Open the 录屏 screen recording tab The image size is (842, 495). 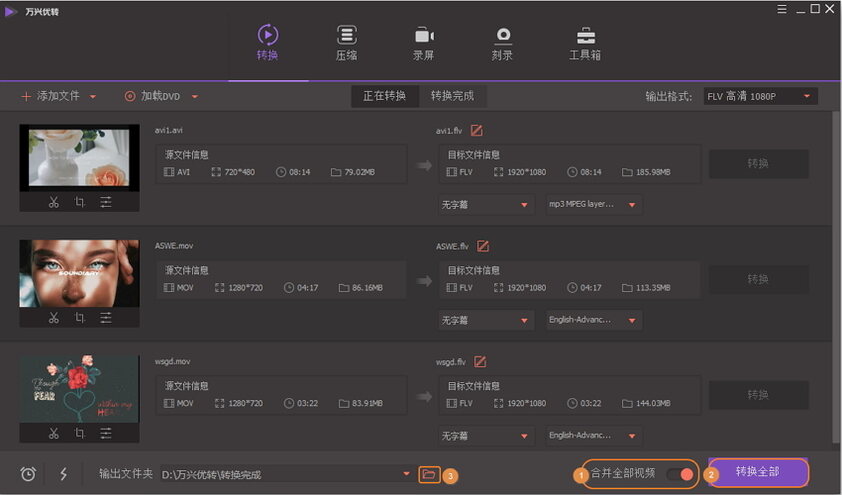(424, 43)
